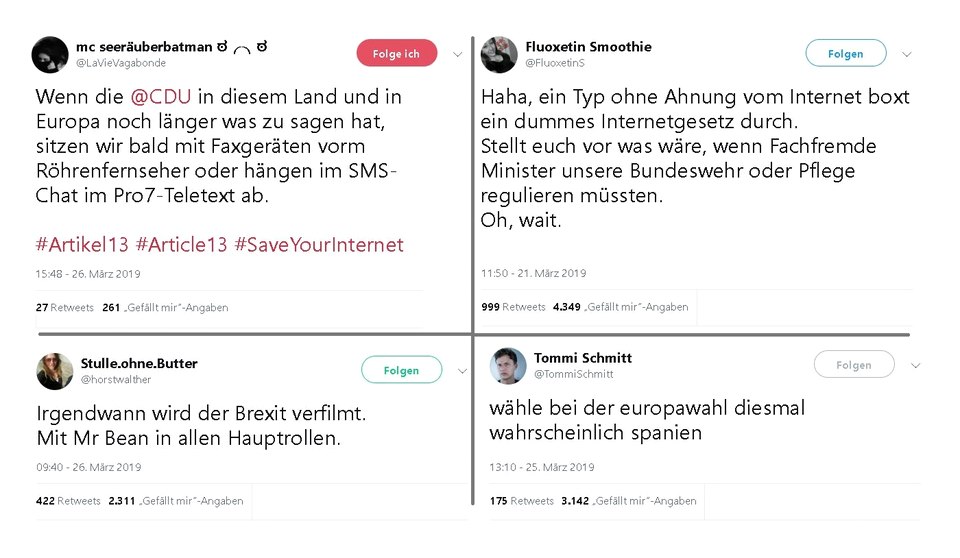Open the #Artikel13 hashtag
This screenshot has height=558, width=960.
(82, 245)
